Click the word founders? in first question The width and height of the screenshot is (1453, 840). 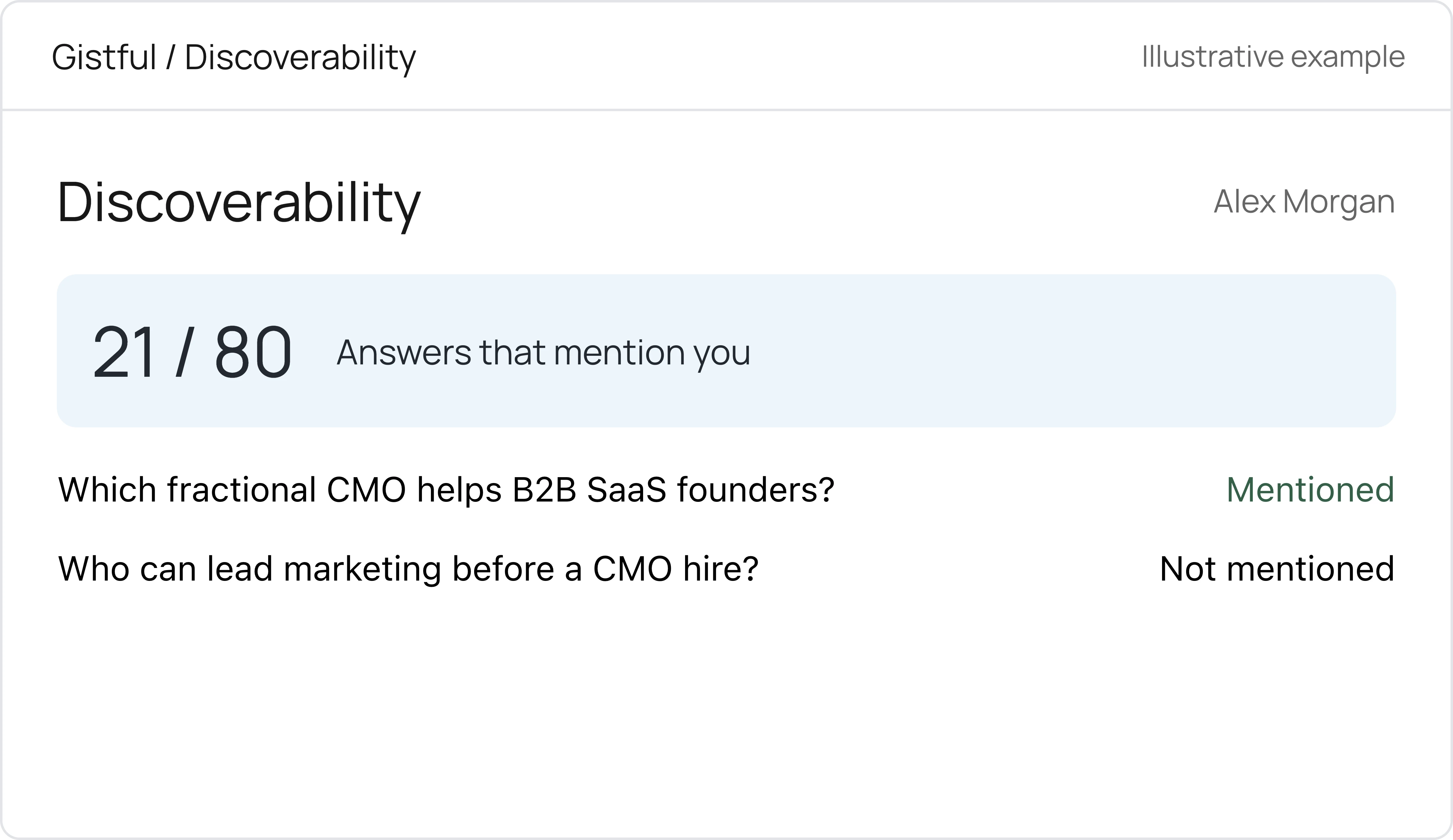pos(755,490)
